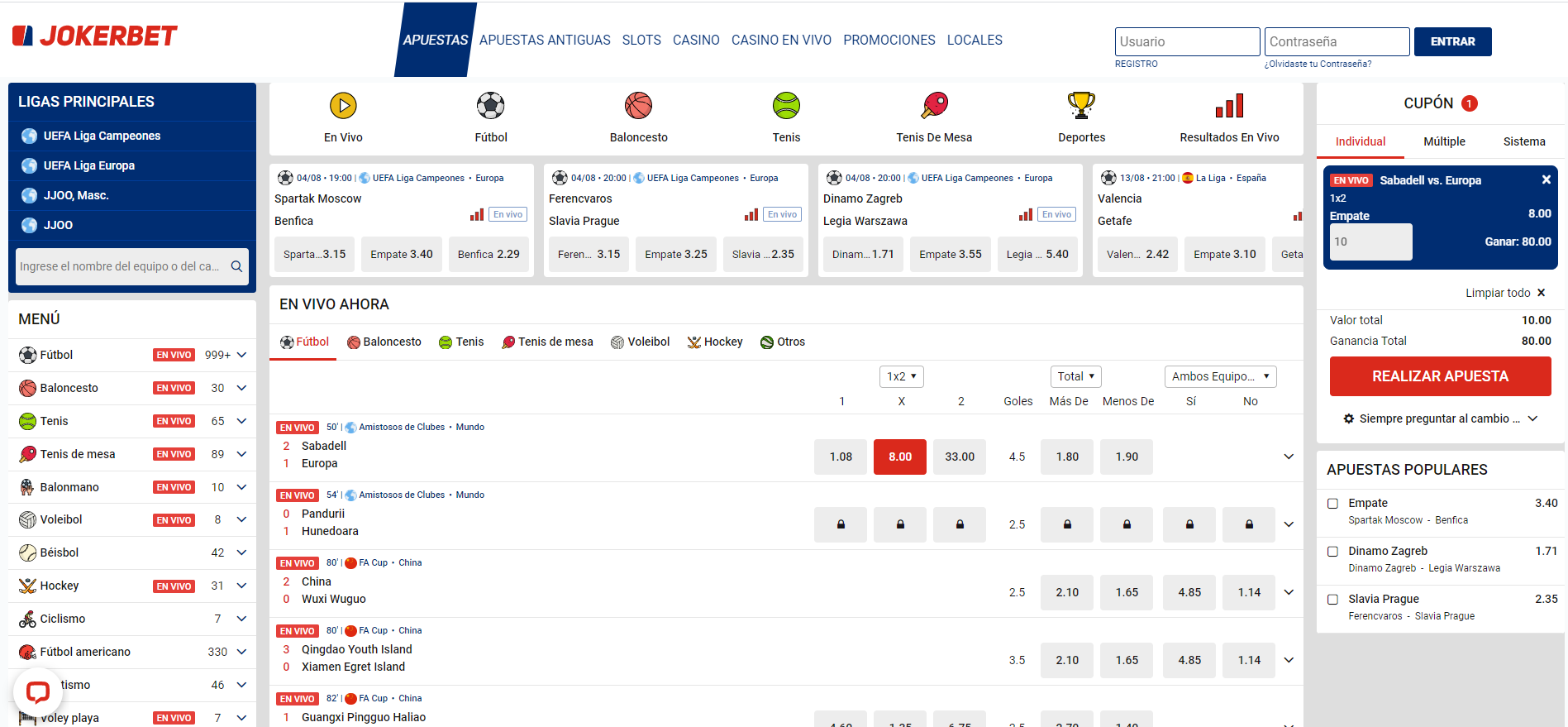
Task: Toggle Benfica 2.29 odds
Action: click(489, 255)
